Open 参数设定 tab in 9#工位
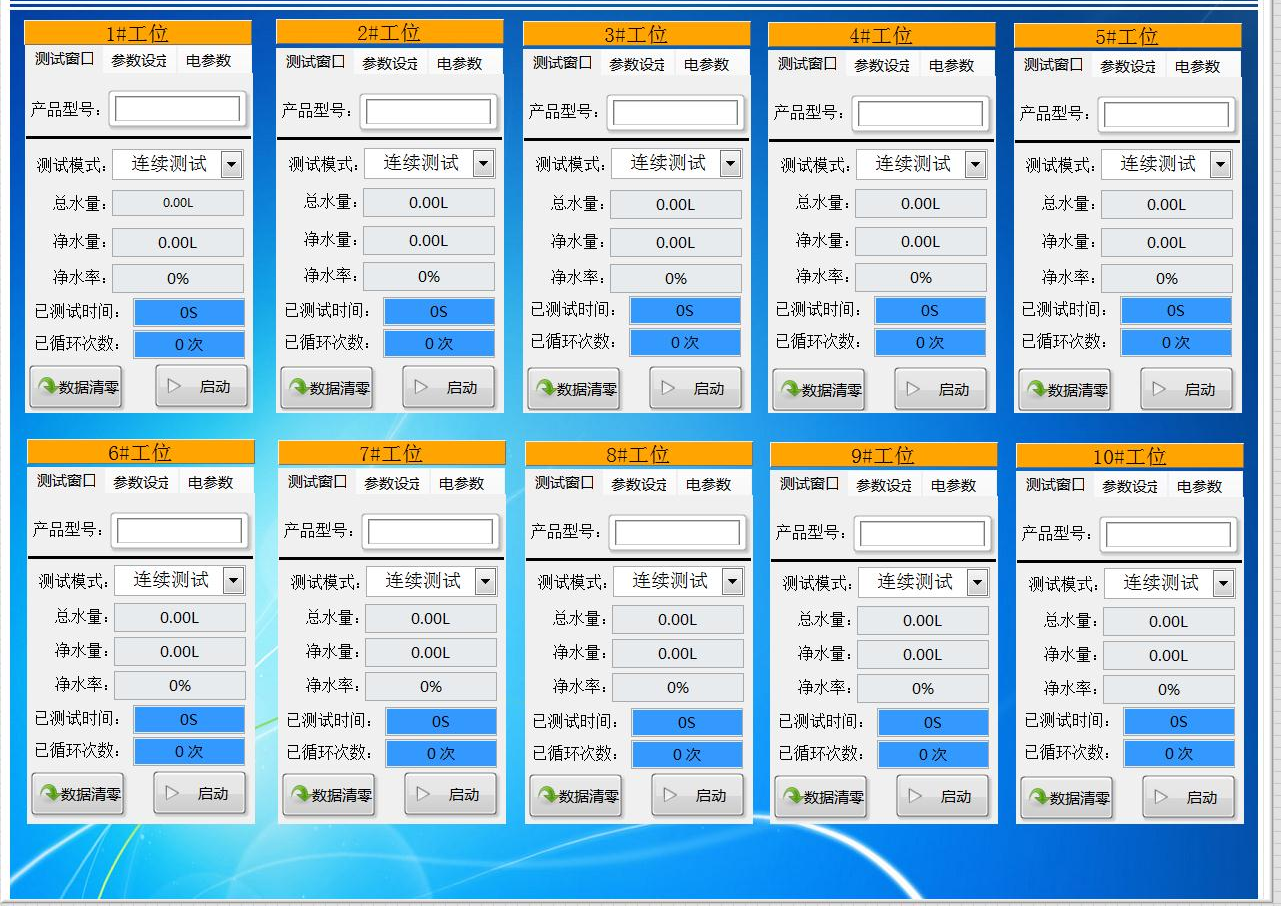The width and height of the screenshot is (1282, 906). point(885,485)
